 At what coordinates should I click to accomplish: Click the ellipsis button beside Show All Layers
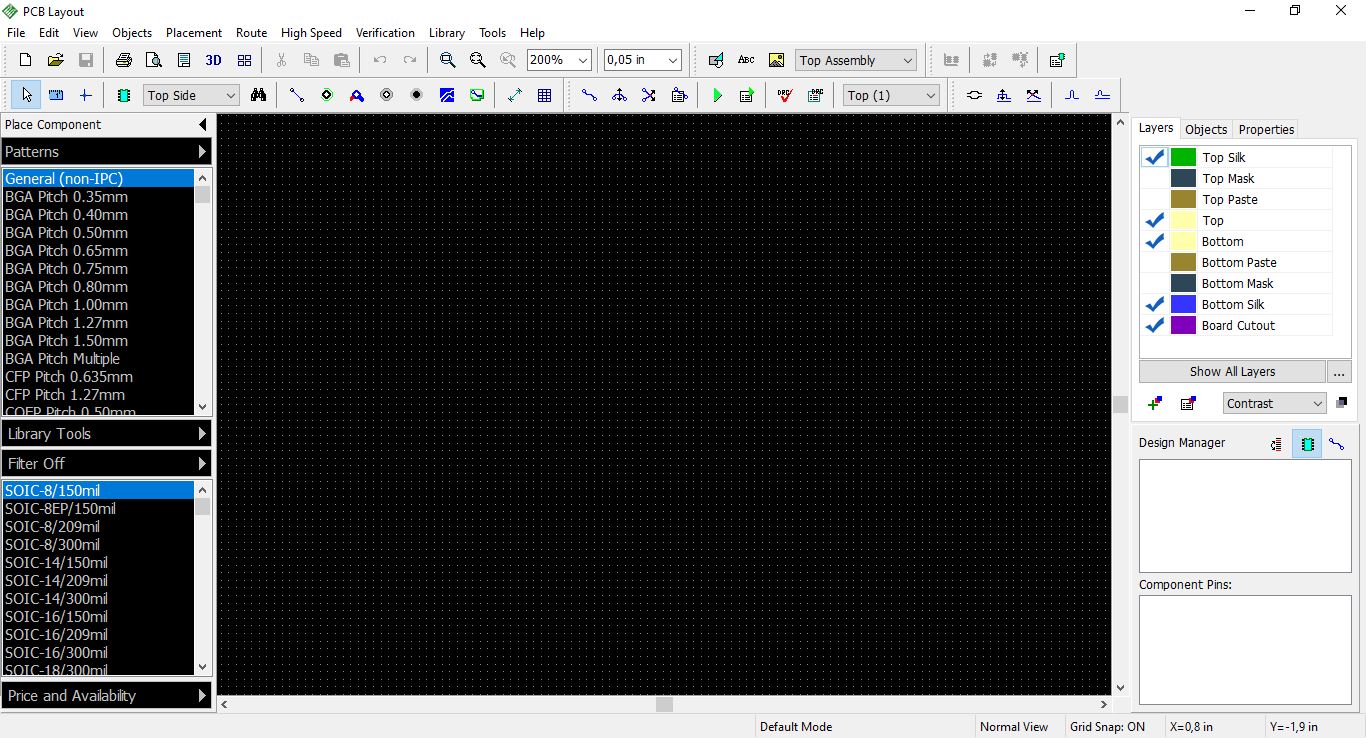1340,371
